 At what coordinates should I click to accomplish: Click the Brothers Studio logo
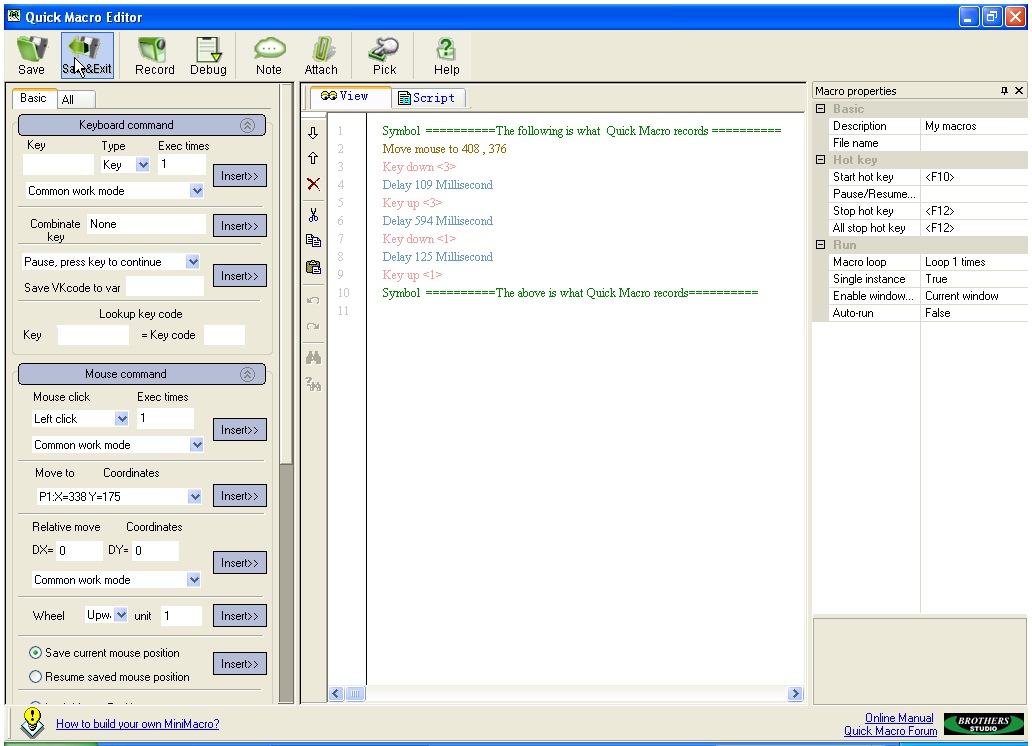coord(983,724)
